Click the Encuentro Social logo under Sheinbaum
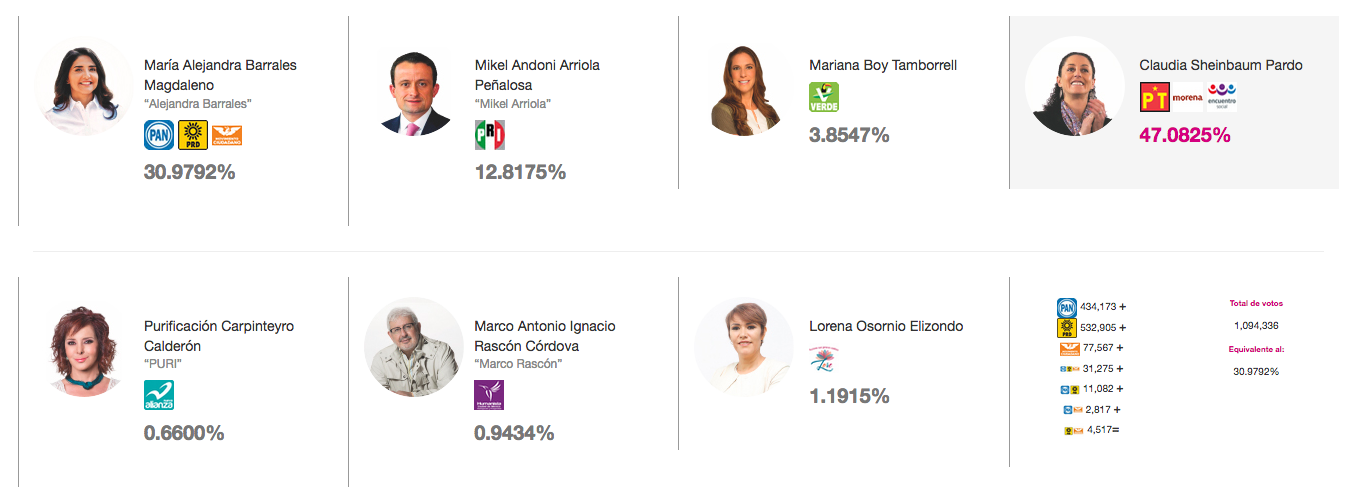This screenshot has height=501, width=1355. pos(1221,98)
